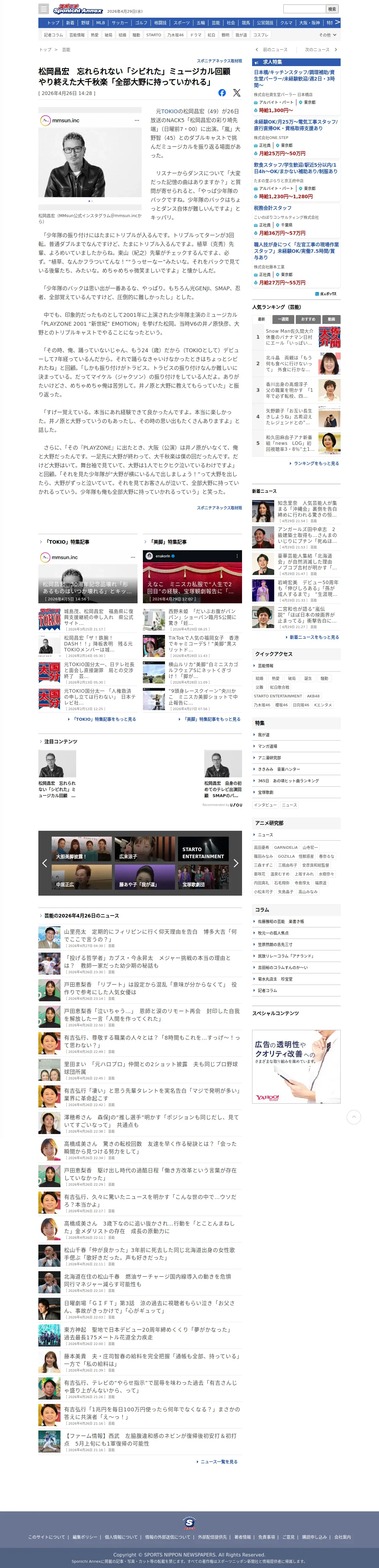Viewport: 379px width, 1568px height.
Task: Click carousel previous arrow in photo gallery
Action: click(45, 863)
